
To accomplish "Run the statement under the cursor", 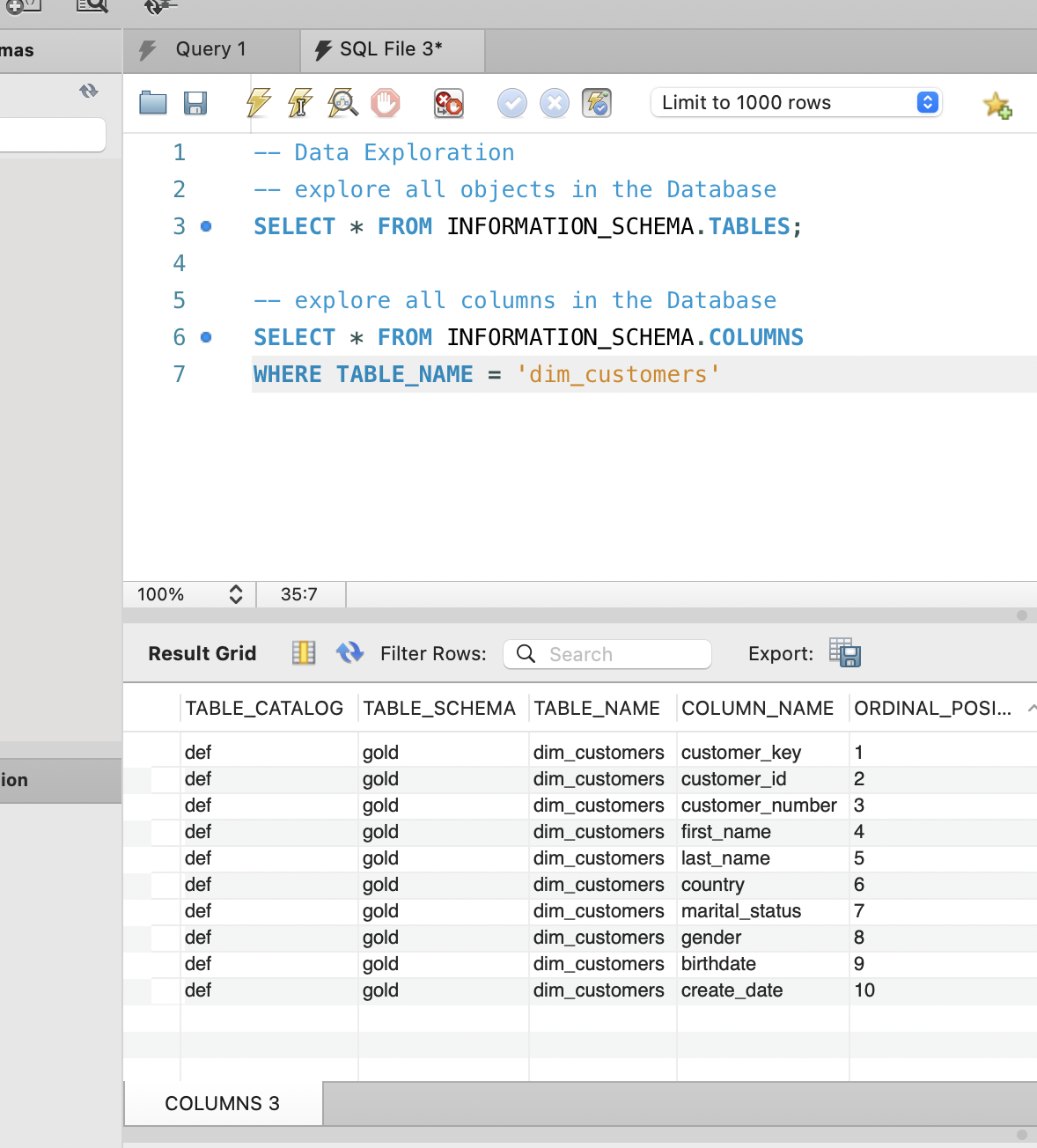I will click(300, 103).
